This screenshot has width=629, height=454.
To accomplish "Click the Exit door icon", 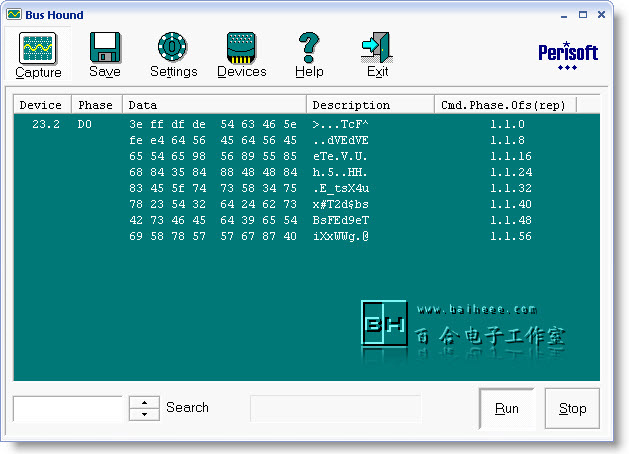I will tap(377, 47).
